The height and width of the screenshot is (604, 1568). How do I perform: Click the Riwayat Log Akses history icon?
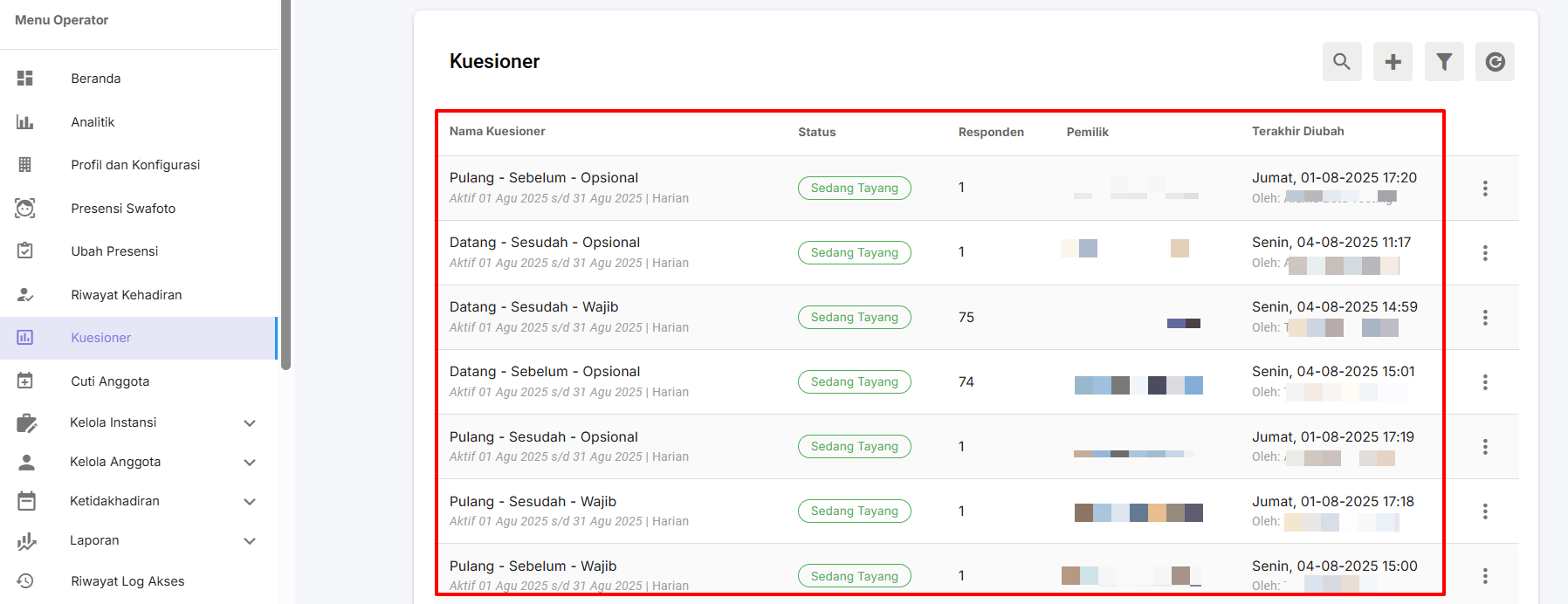coord(25,581)
